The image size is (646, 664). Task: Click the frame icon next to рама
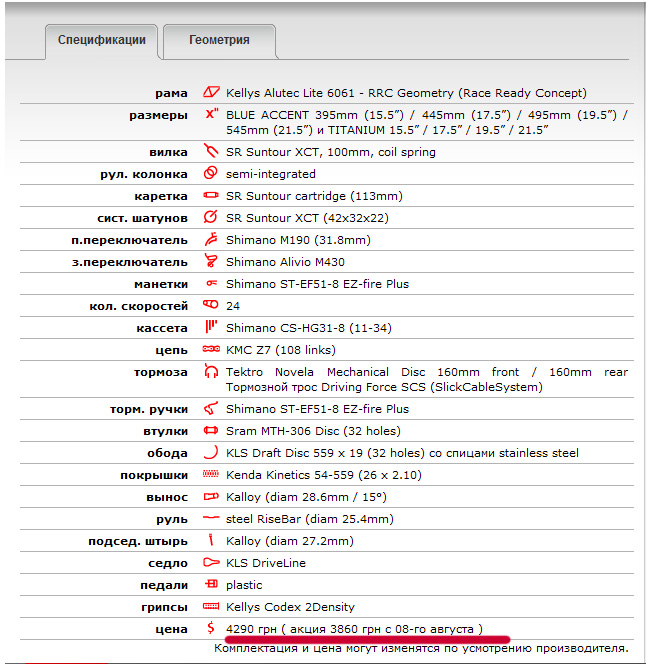(x=210, y=93)
